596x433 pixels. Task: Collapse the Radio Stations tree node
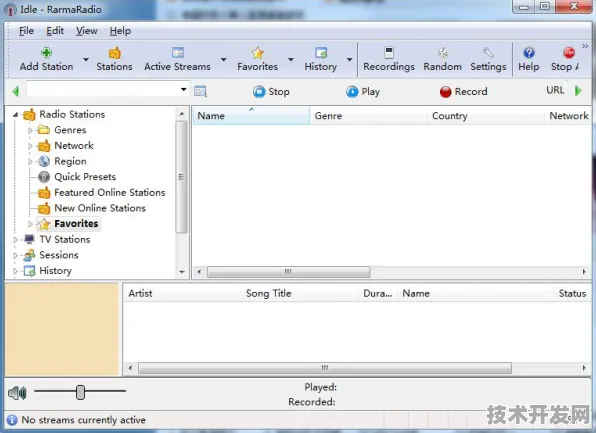(x=15, y=114)
